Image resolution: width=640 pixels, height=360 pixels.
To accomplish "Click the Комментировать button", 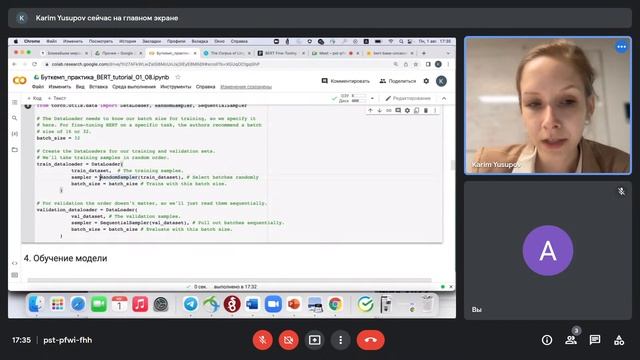I will pyautogui.click(x=346, y=81).
